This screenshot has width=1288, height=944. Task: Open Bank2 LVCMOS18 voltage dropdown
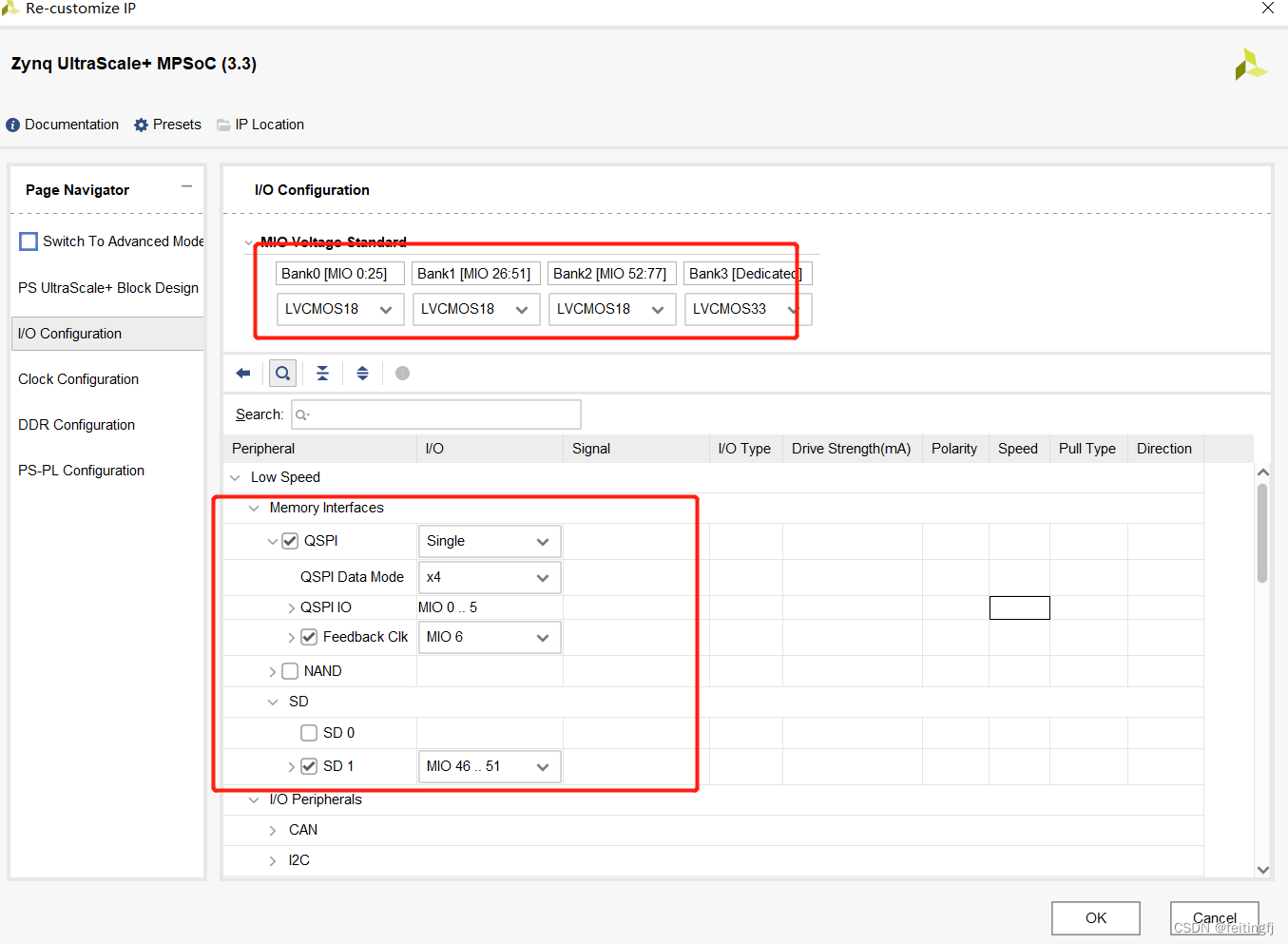click(x=612, y=309)
